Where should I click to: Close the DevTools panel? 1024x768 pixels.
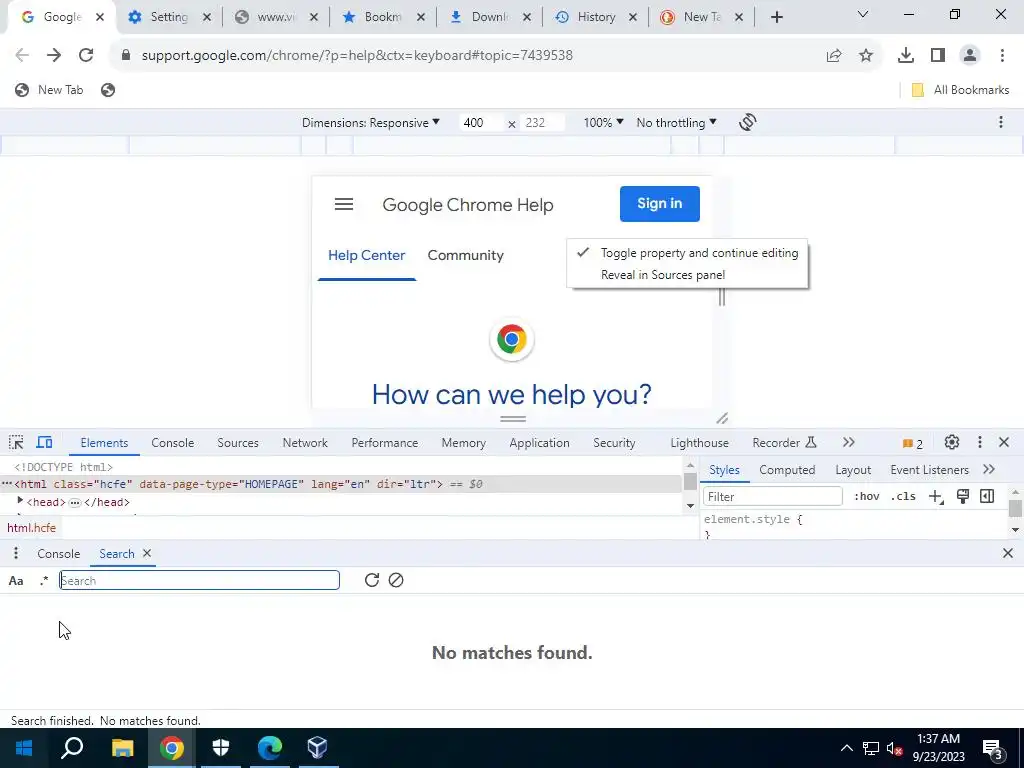(1004, 443)
